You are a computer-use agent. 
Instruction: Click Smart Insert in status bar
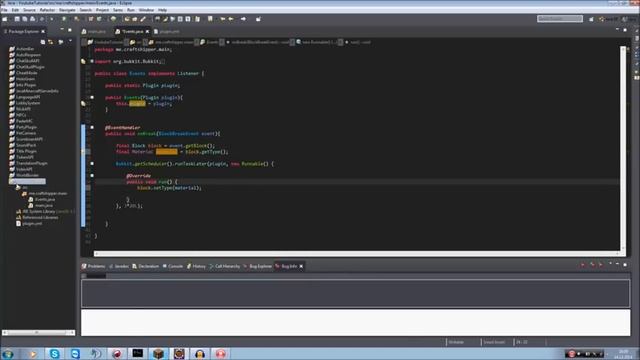point(494,342)
